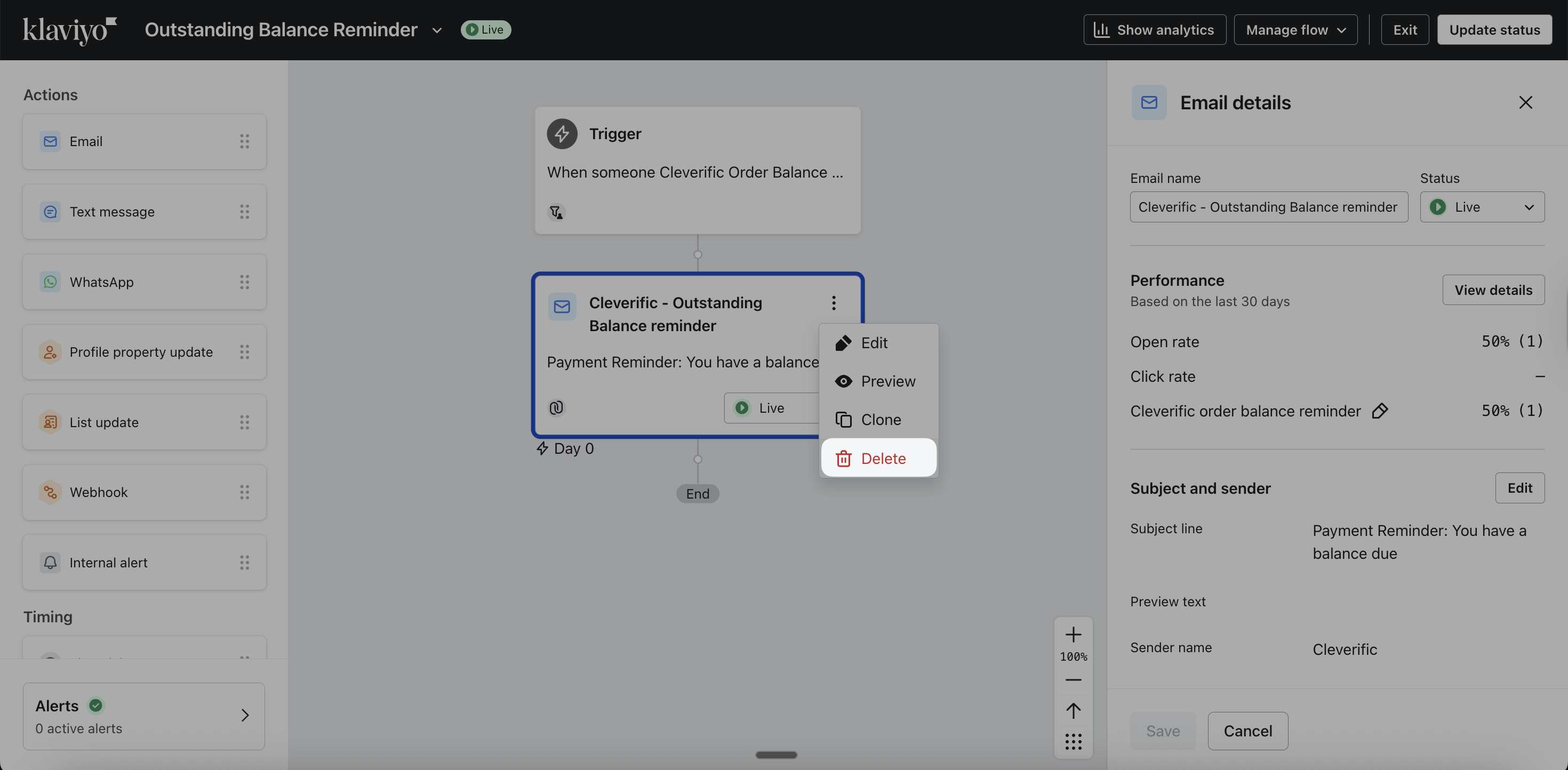
Task: Click the three-dot menu on the email card
Action: (x=833, y=302)
